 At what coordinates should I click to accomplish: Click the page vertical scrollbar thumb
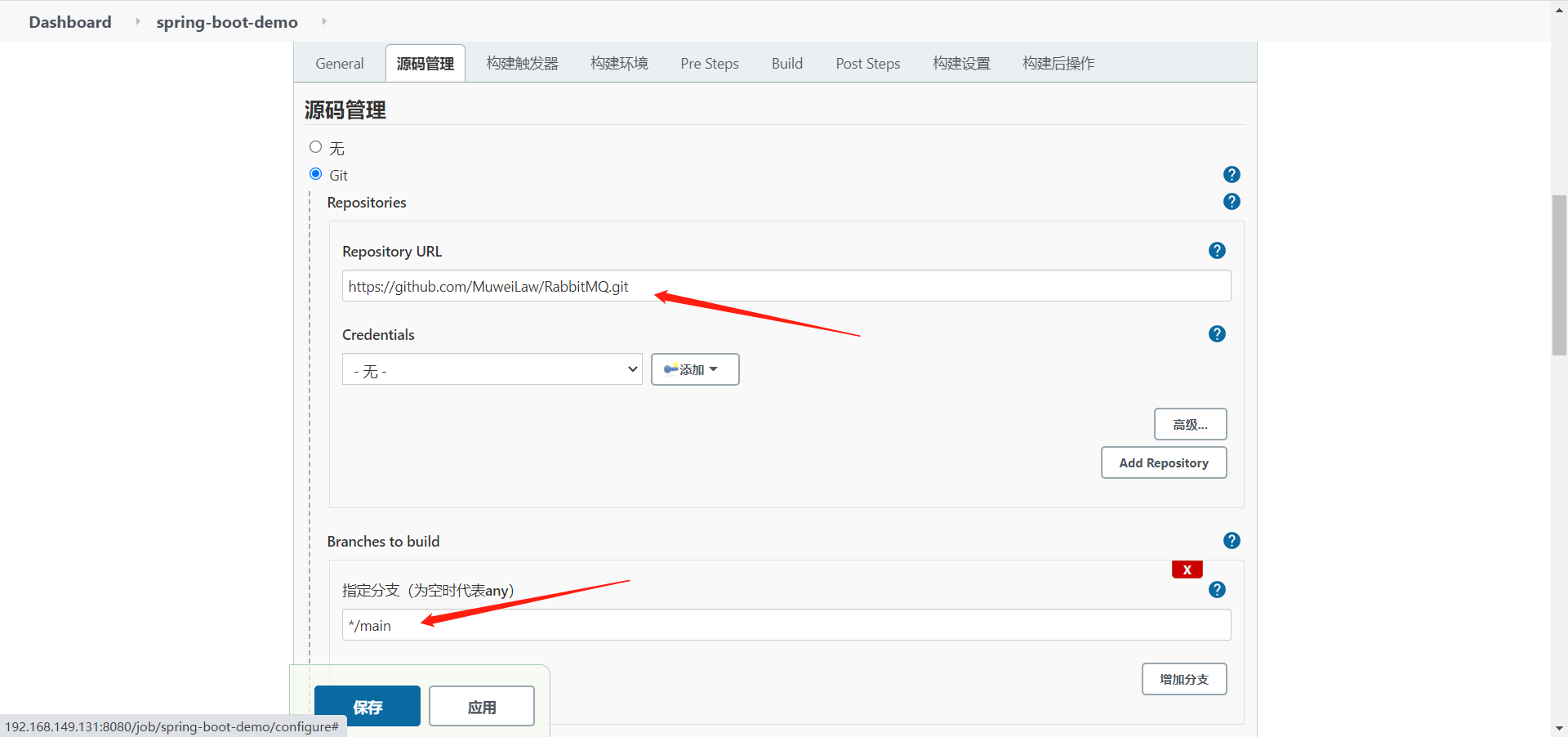click(x=1559, y=275)
